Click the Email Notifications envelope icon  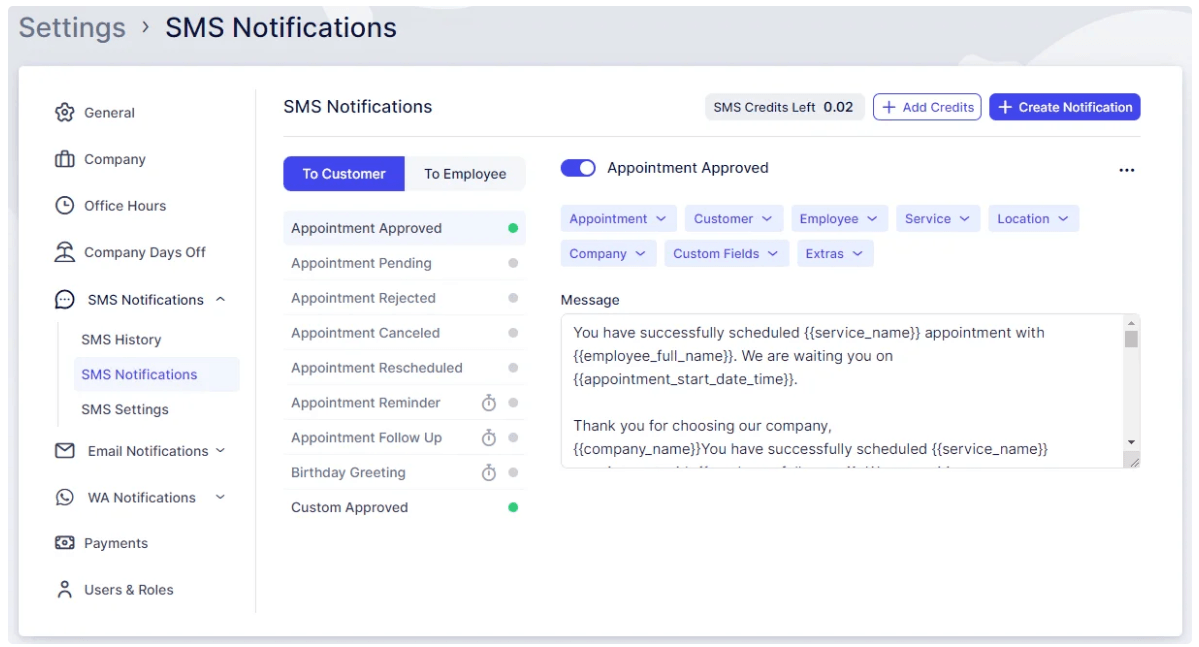pyautogui.click(x=64, y=450)
